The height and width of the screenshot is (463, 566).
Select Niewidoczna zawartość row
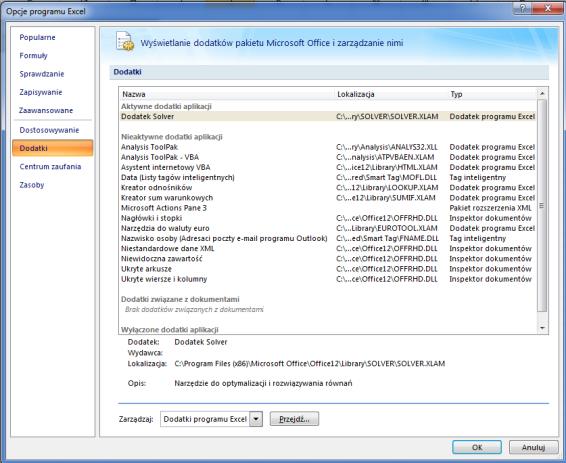(x=328, y=259)
